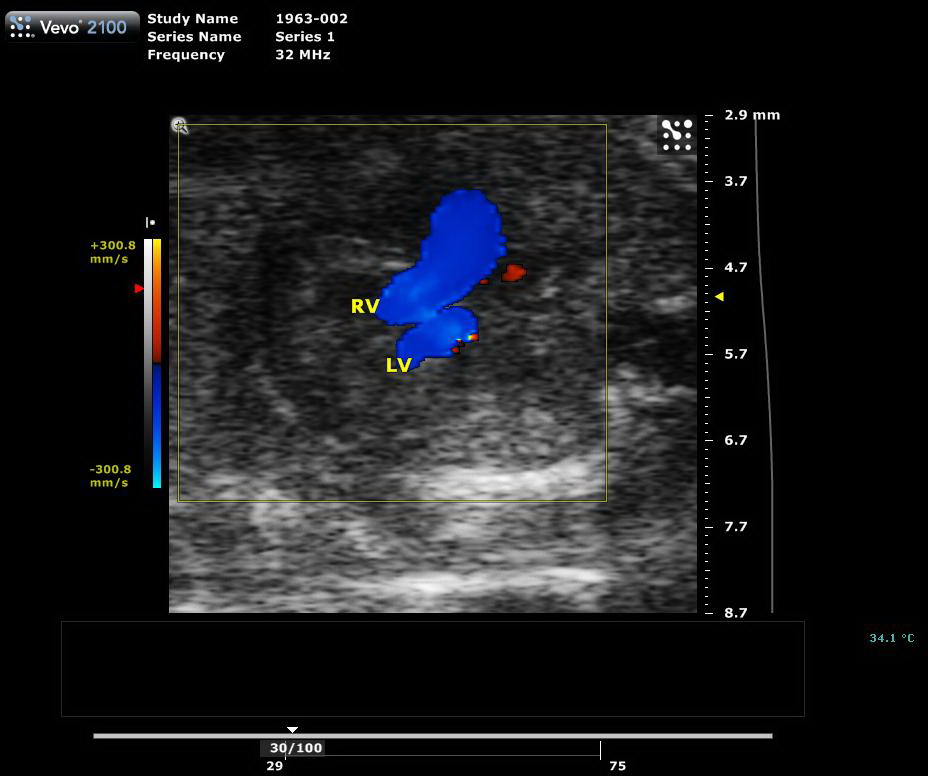Click the cine loop frame slider track
The image size is (928, 776).
click(x=433, y=736)
